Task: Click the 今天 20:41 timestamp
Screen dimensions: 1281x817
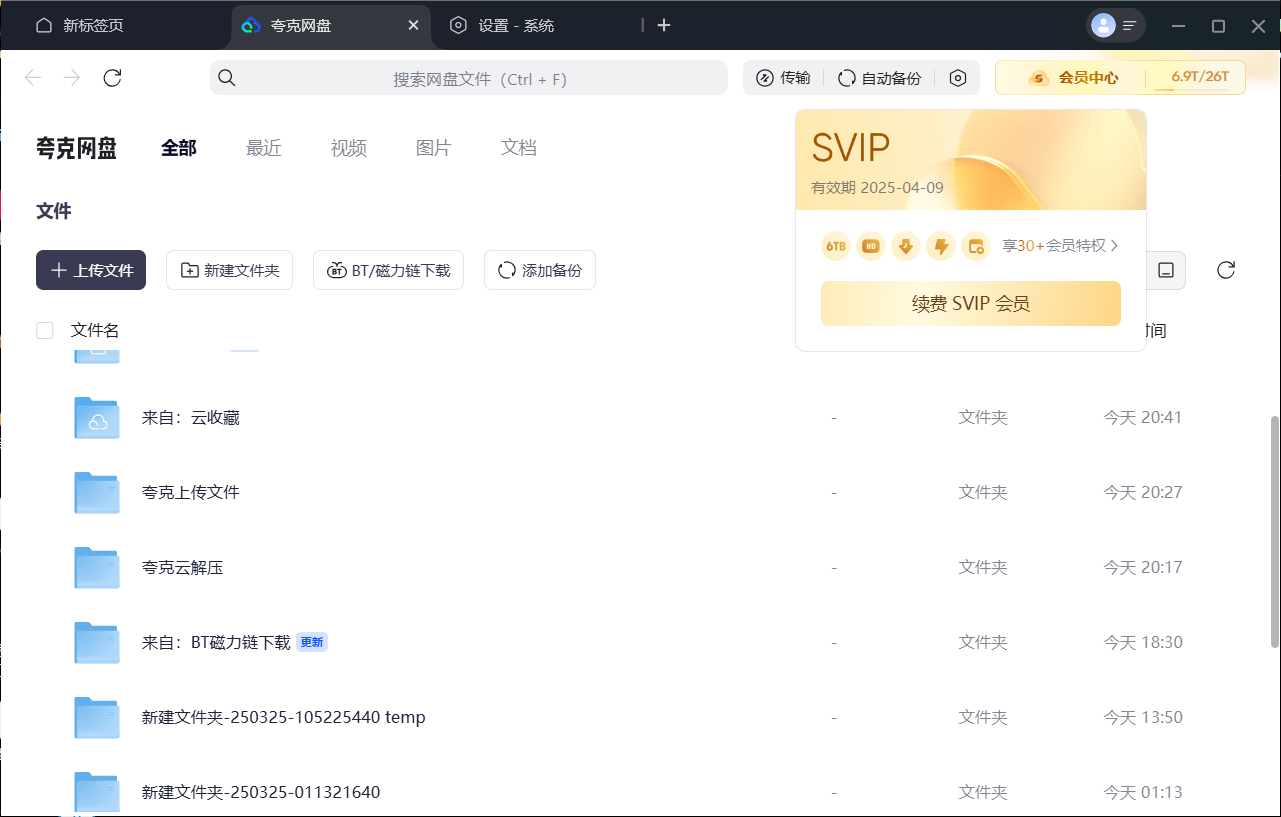Action: pos(1143,417)
